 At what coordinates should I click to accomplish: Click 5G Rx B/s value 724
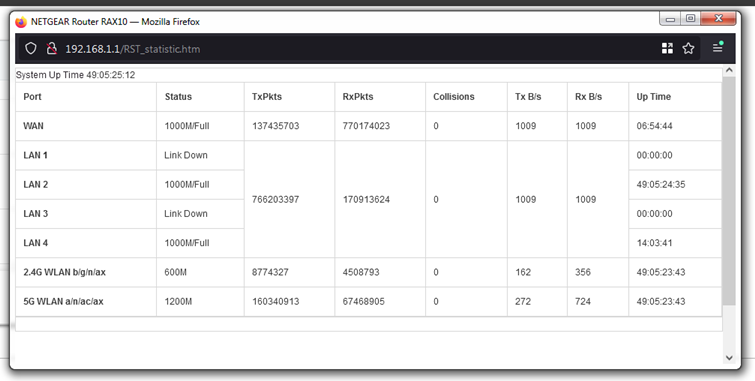pos(583,302)
